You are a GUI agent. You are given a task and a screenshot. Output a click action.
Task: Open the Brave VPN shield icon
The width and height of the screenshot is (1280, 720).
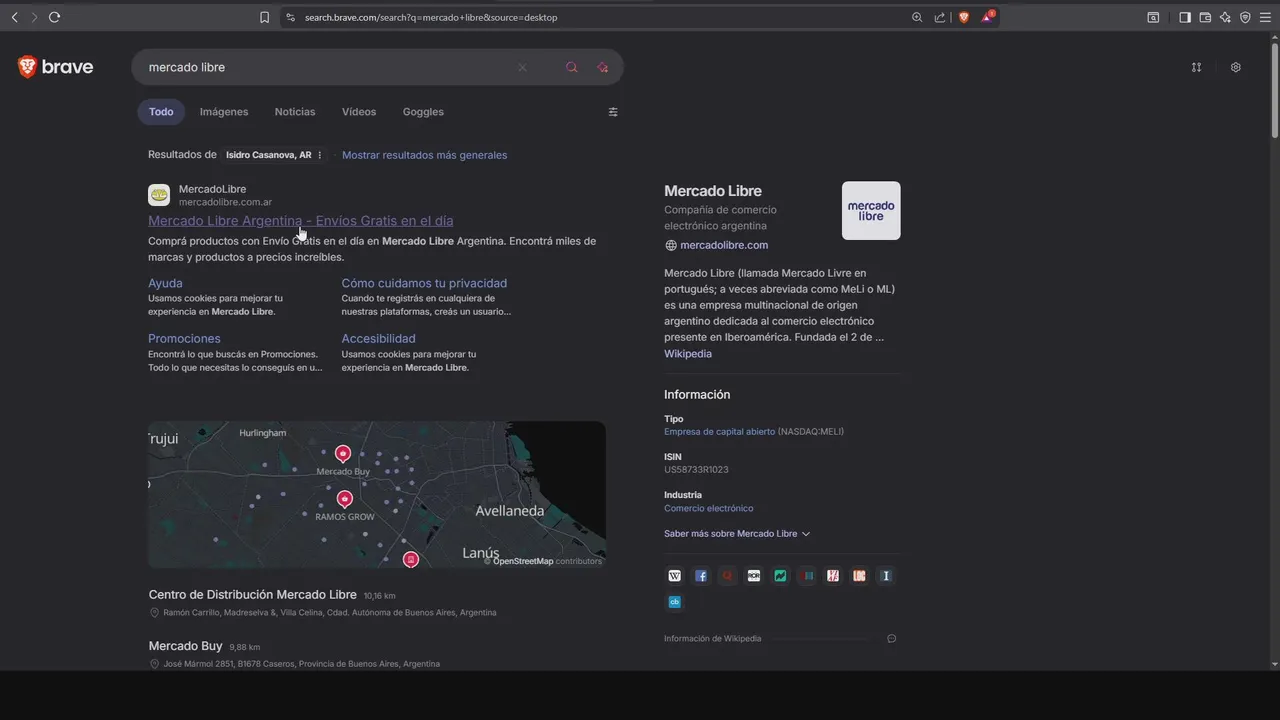click(x=1245, y=17)
